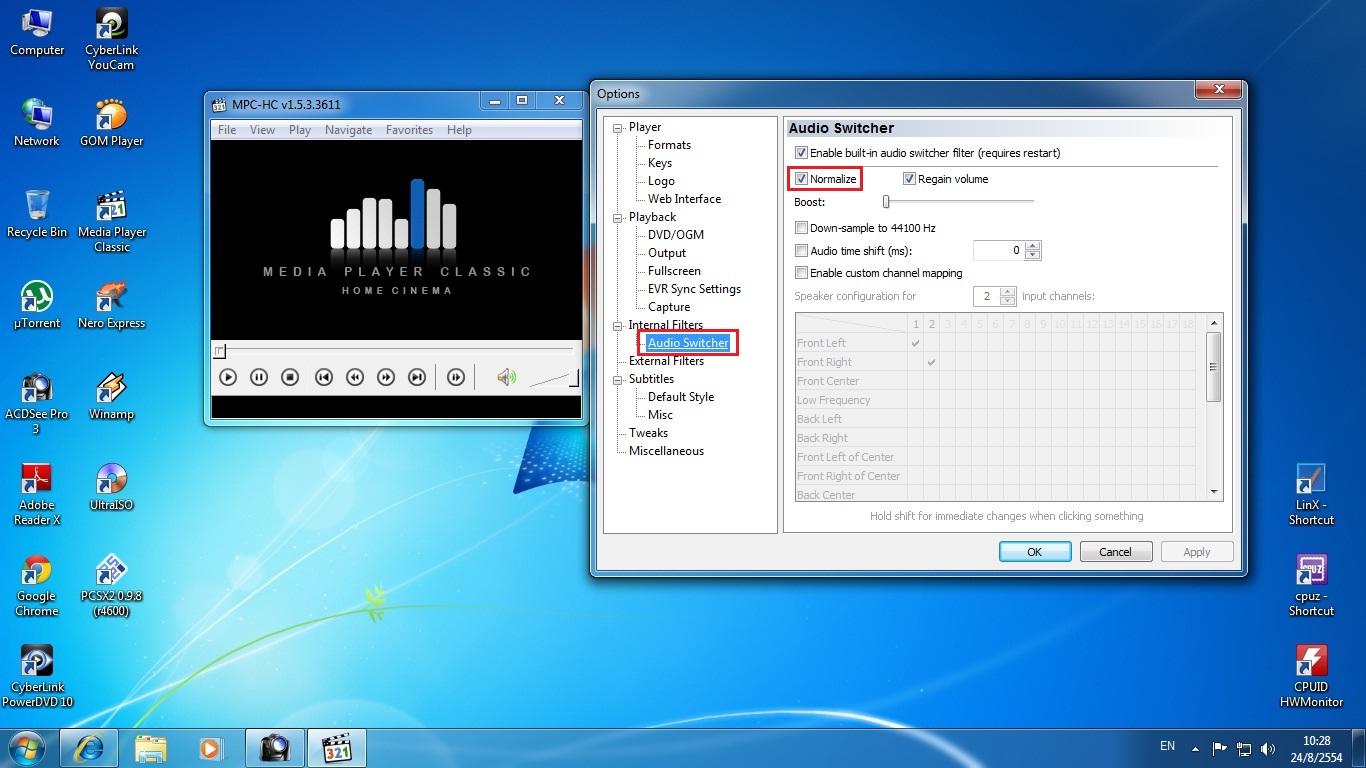Open Help menu in MPC-HC

point(459,130)
